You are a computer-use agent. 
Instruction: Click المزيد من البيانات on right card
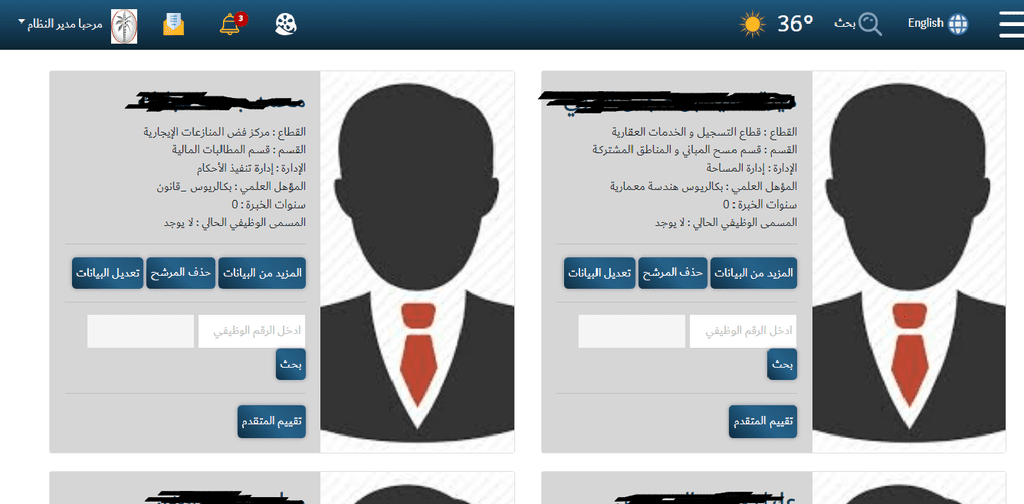click(x=754, y=273)
